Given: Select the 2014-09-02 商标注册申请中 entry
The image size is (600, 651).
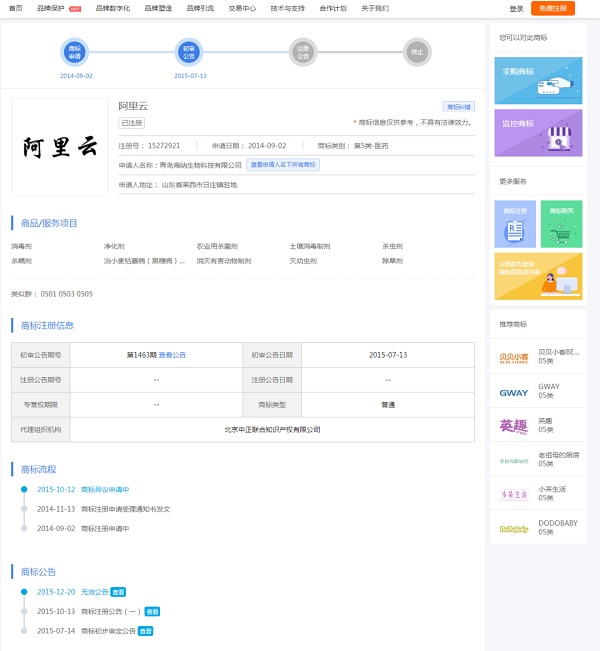Looking at the screenshot, I should pyautogui.click(x=83, y=529).
